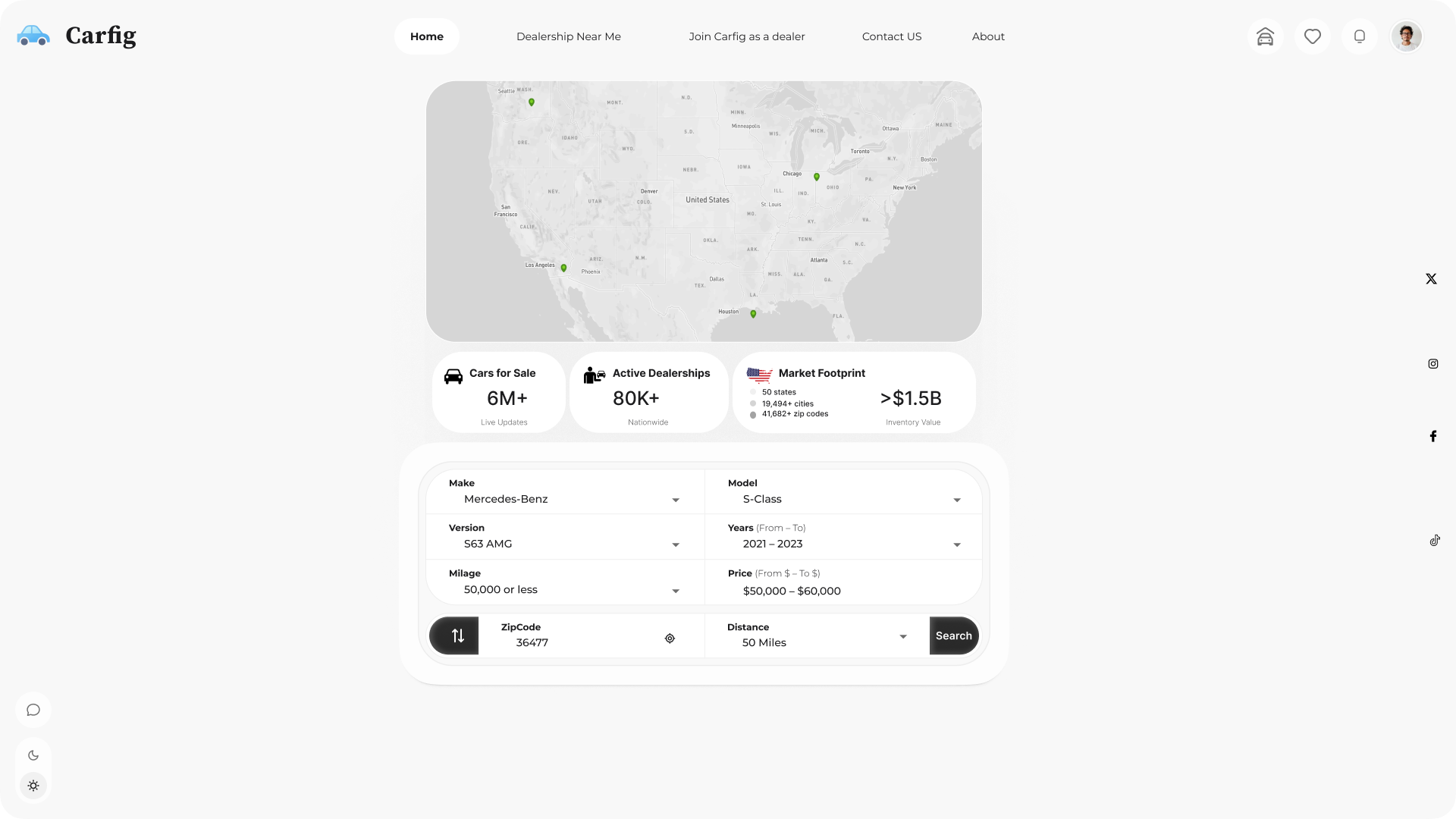Click the Market Footprint US flag icon
The width and height of the screenshot is (1456, 819).
click(759, 375)
